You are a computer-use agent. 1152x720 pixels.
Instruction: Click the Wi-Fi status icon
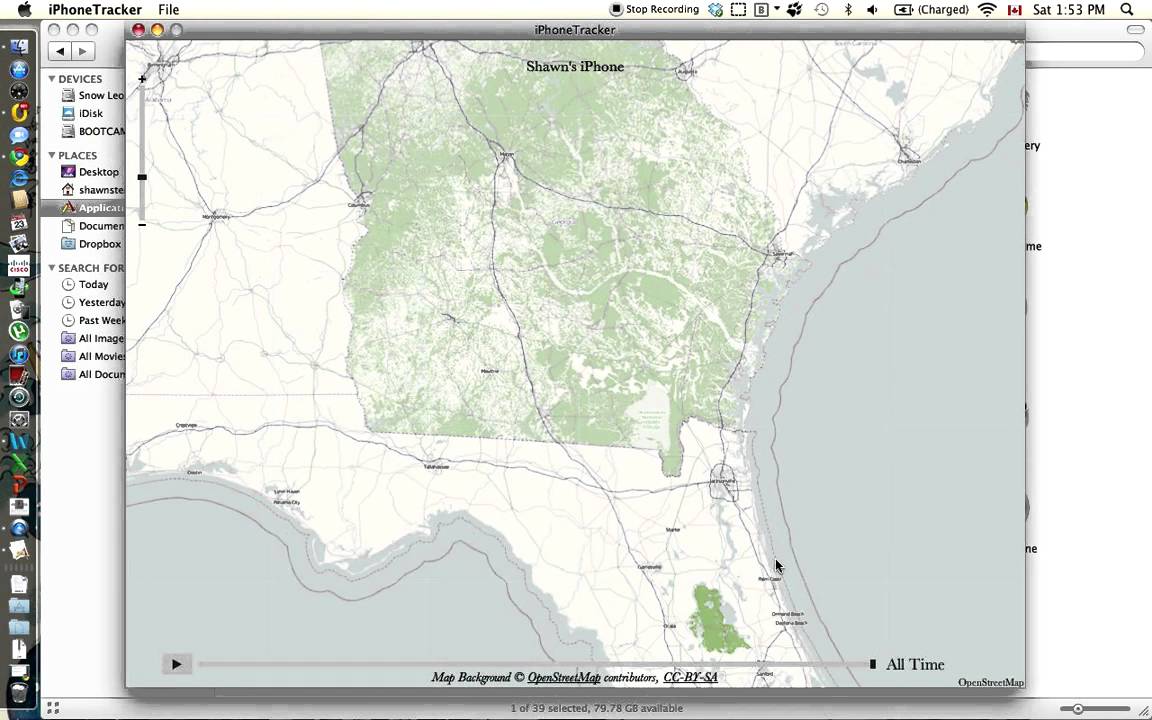pos(987,10)
